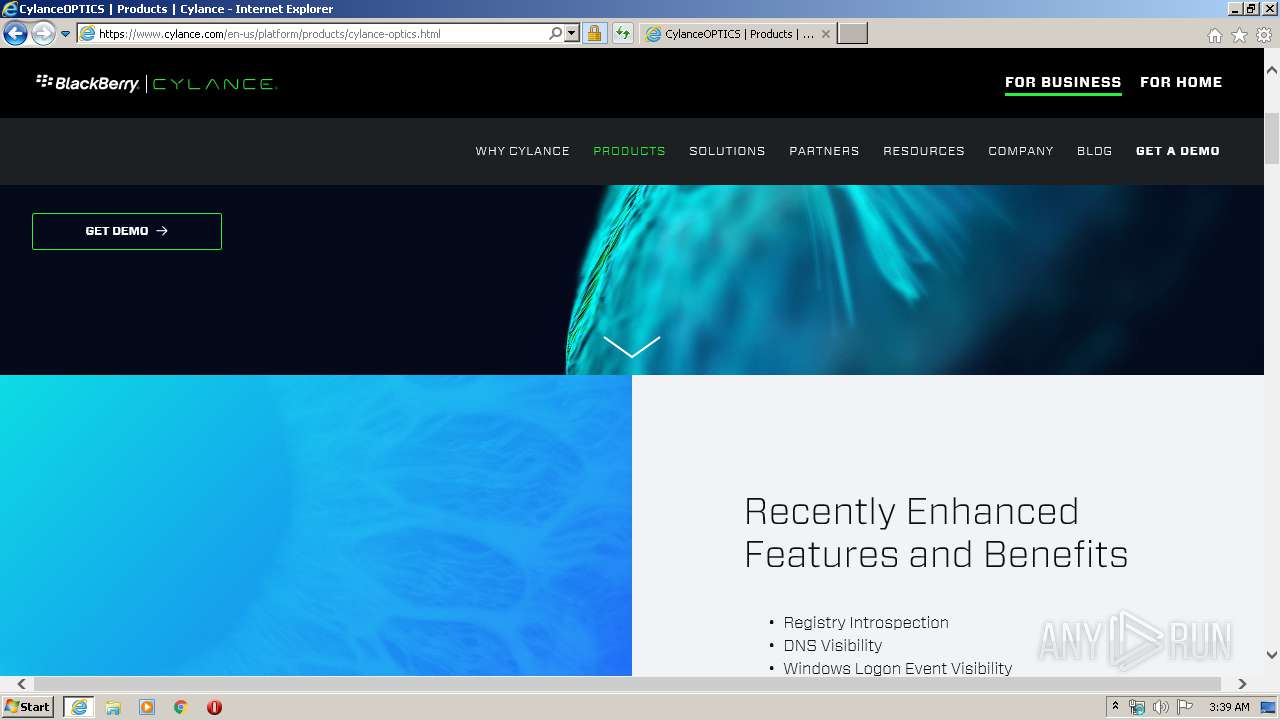Open the Windows Start menu
1280x720 pixels.
pos(28,707)
